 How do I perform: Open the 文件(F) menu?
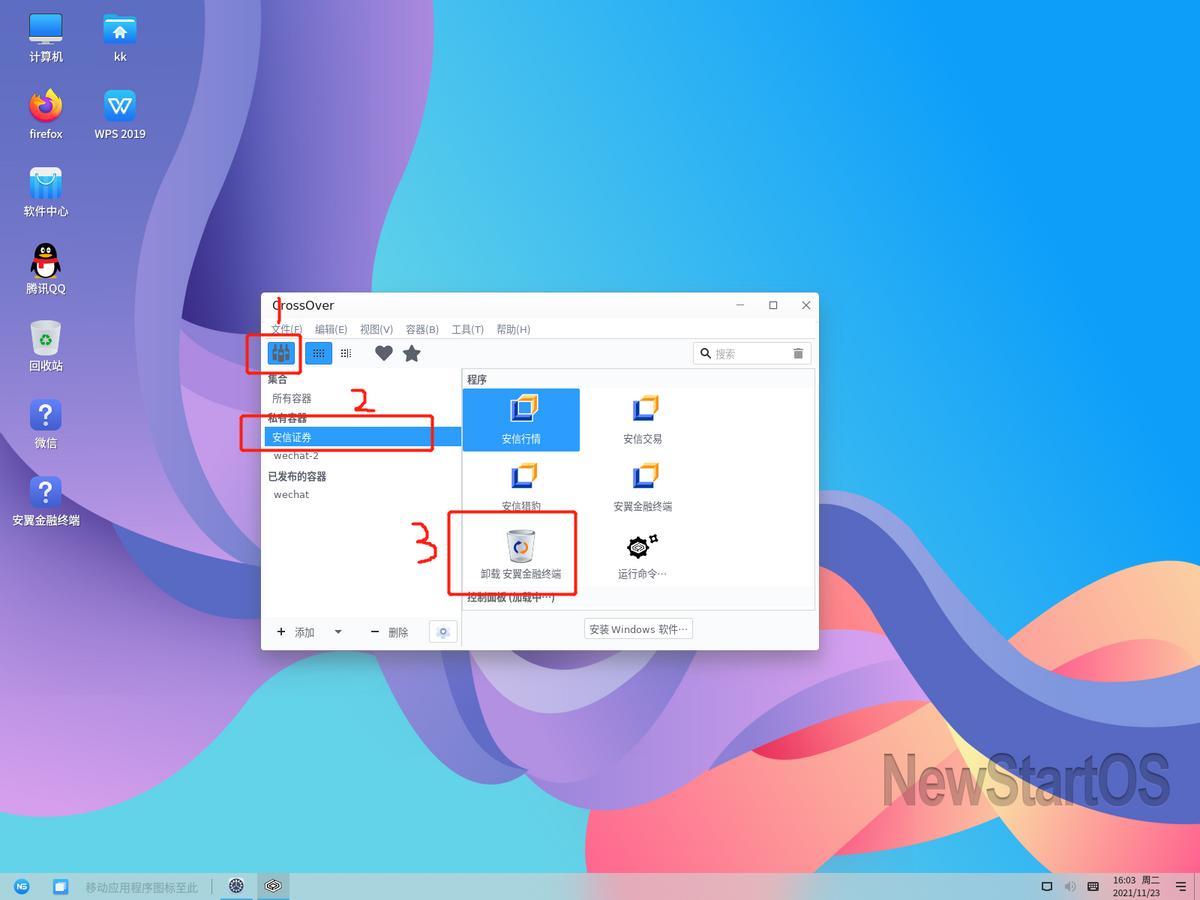(x=286, y=329)
